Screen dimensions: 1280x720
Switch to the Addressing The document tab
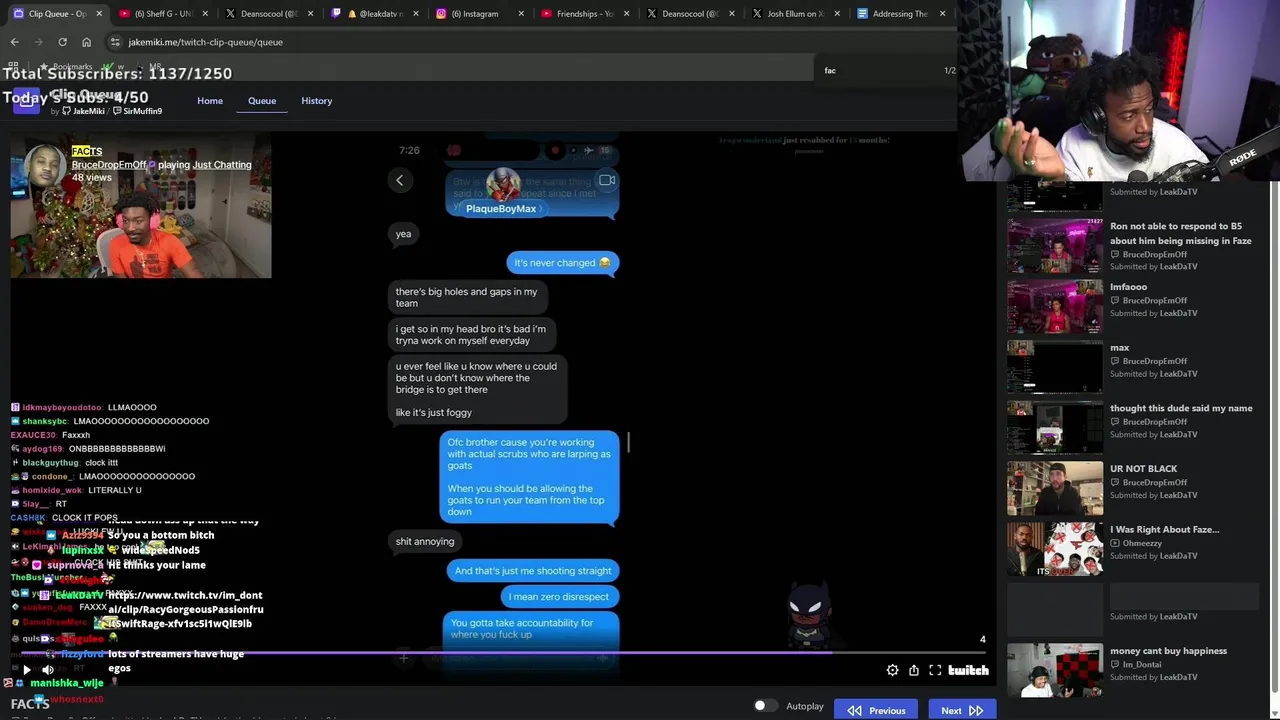[900, 14]
